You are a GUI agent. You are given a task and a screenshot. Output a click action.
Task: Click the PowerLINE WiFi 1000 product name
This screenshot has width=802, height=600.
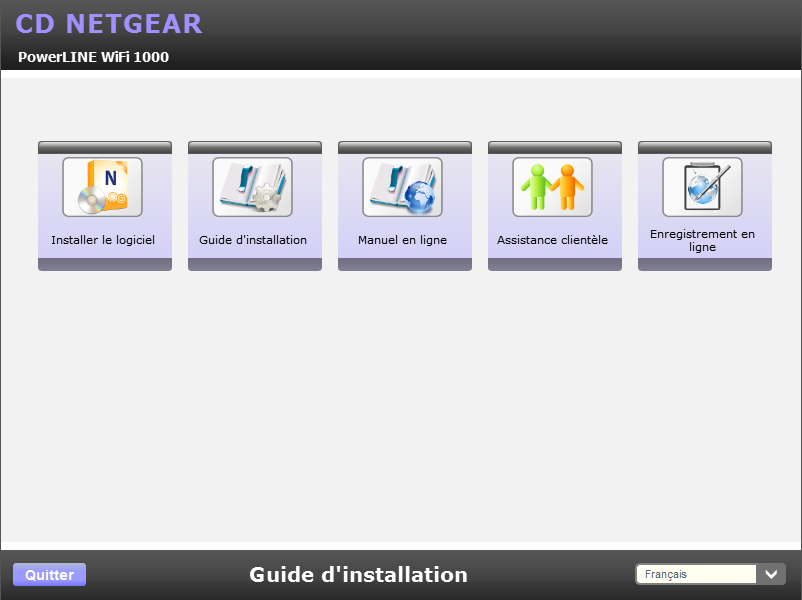click(94, 57)
